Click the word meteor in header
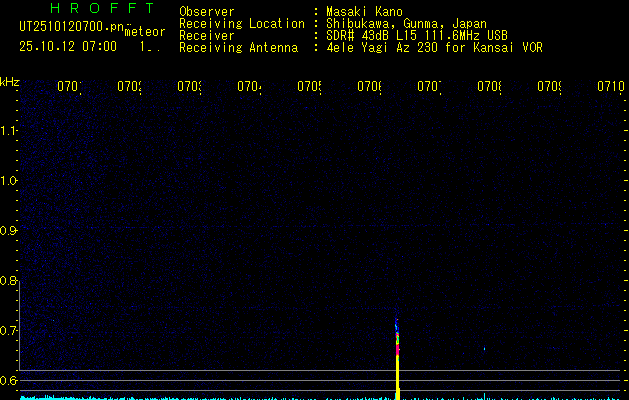 tap(144, 31)
